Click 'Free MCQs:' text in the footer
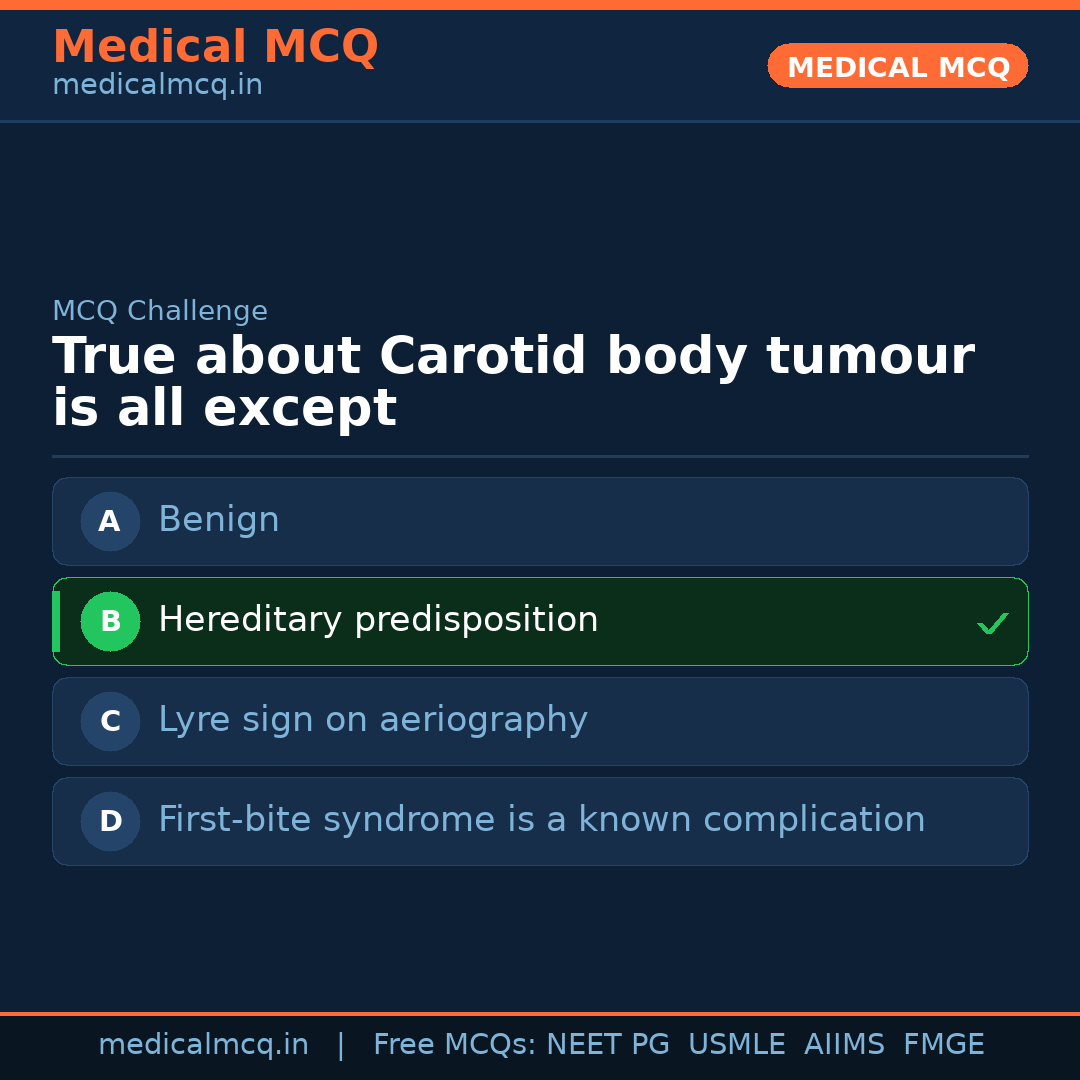1080x1080 pixels. (455, 1045)
